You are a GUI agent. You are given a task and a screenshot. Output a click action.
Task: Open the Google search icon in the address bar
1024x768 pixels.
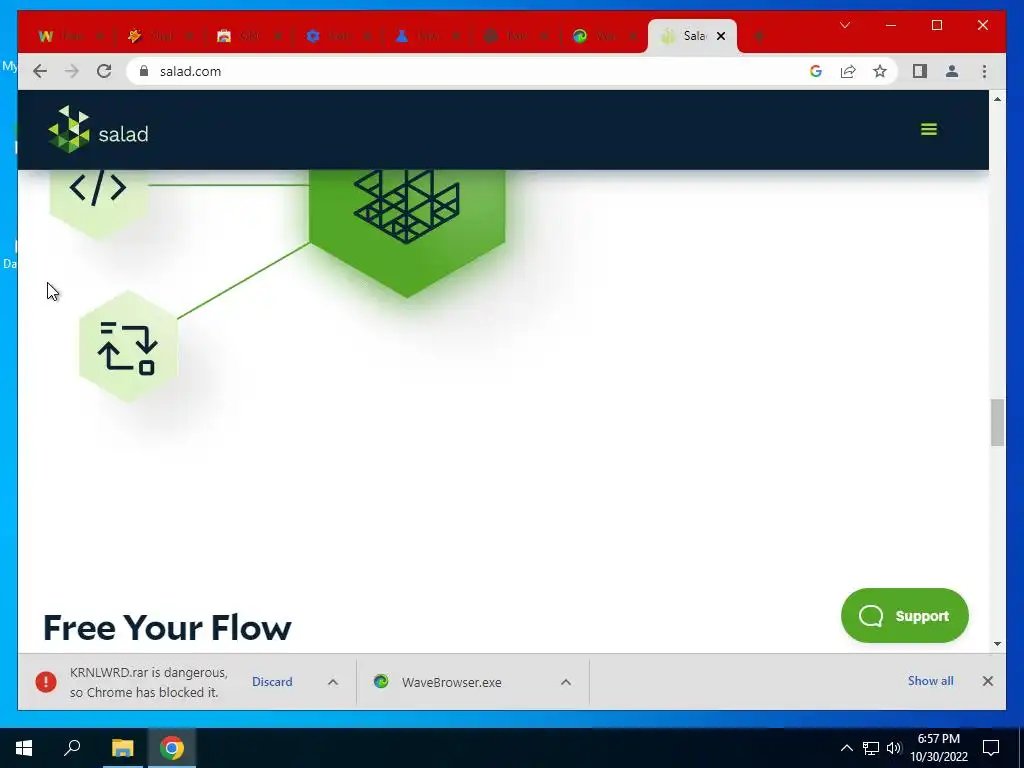point(816,71)
